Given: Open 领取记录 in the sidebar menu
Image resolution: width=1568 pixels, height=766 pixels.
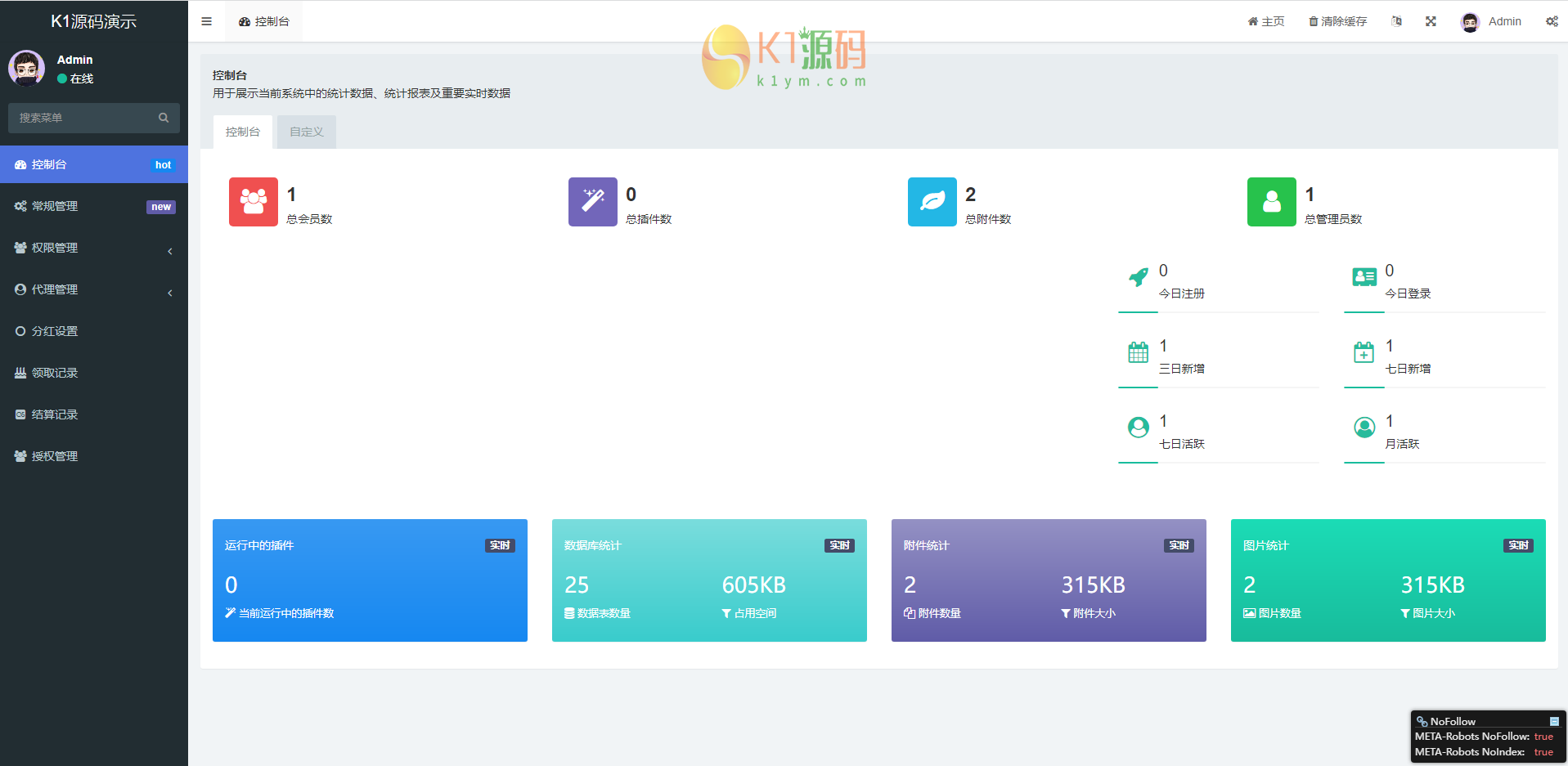Looking at the screenshot, I should [94, 373].
